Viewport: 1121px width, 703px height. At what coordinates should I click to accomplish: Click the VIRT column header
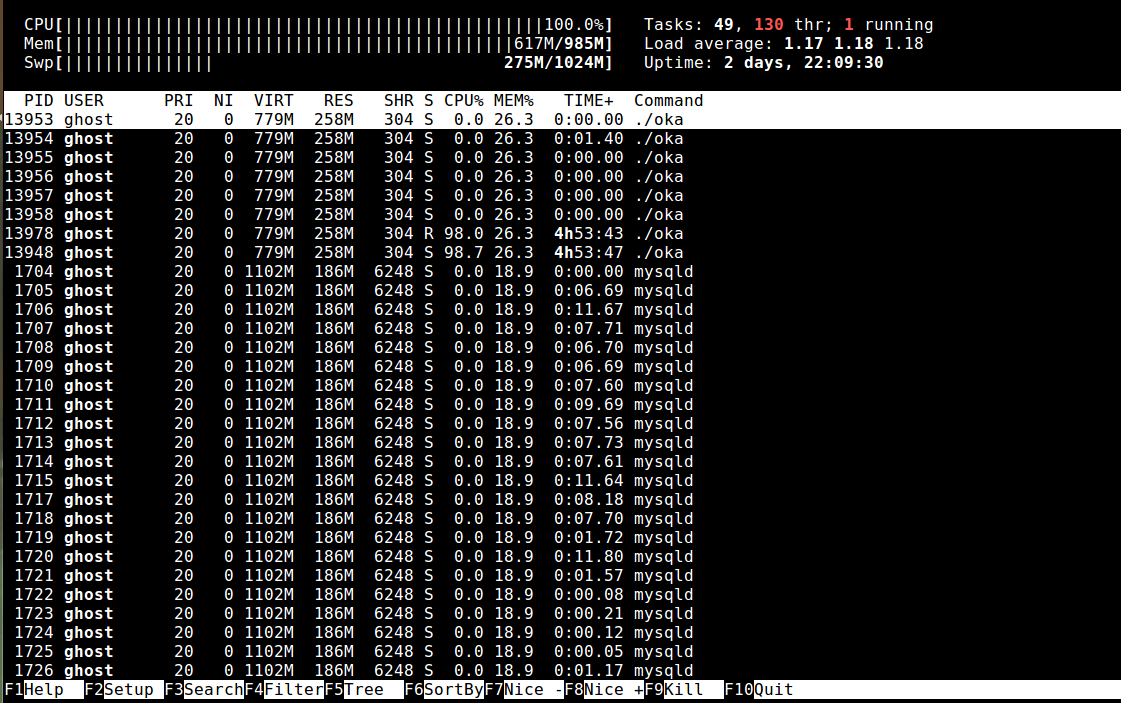(x=273, y=101)
